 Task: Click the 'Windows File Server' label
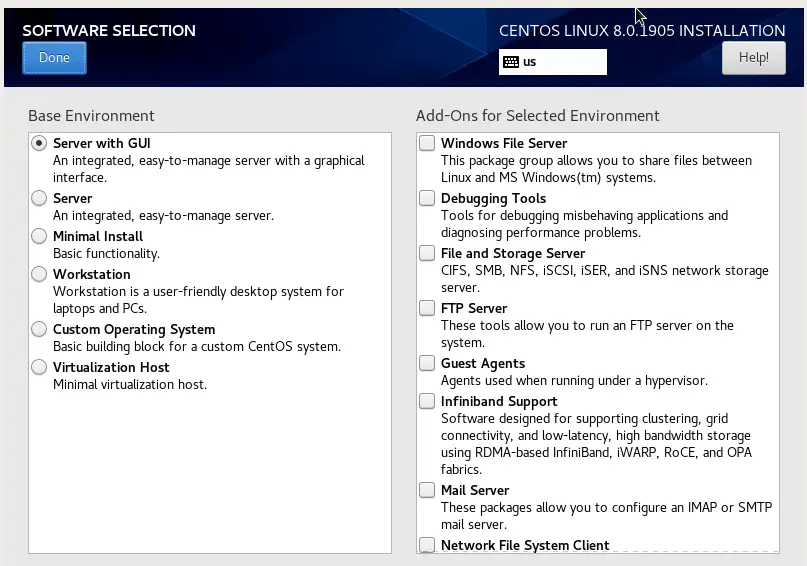[504, 143]
